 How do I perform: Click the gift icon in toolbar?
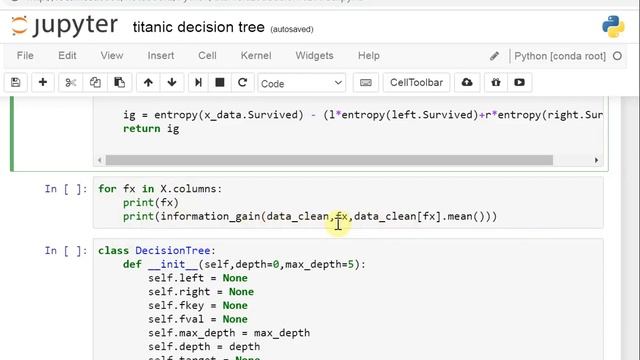[496, 82]
